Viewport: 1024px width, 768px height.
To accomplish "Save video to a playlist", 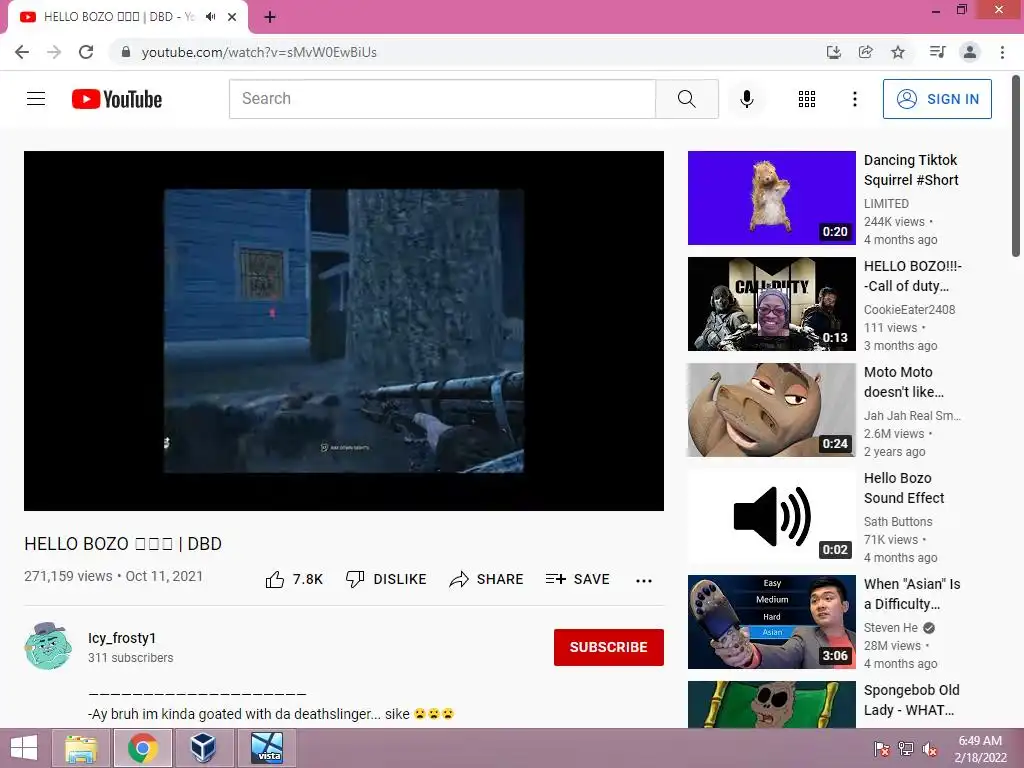I will click(x=577, y=579).
